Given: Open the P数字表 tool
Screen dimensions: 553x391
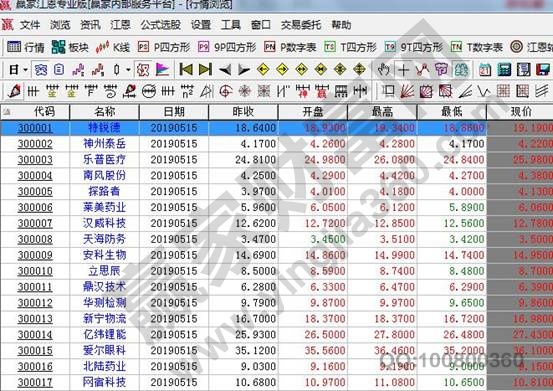Looking at the screenshot, I should point(290,47).
